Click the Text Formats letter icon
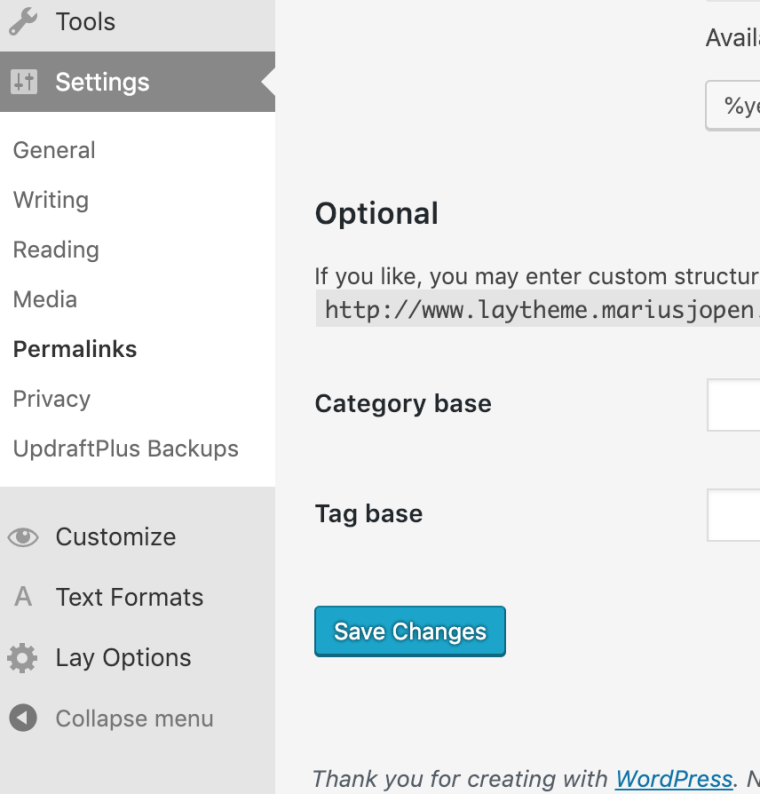760x794 pixels. coord(22,598)
